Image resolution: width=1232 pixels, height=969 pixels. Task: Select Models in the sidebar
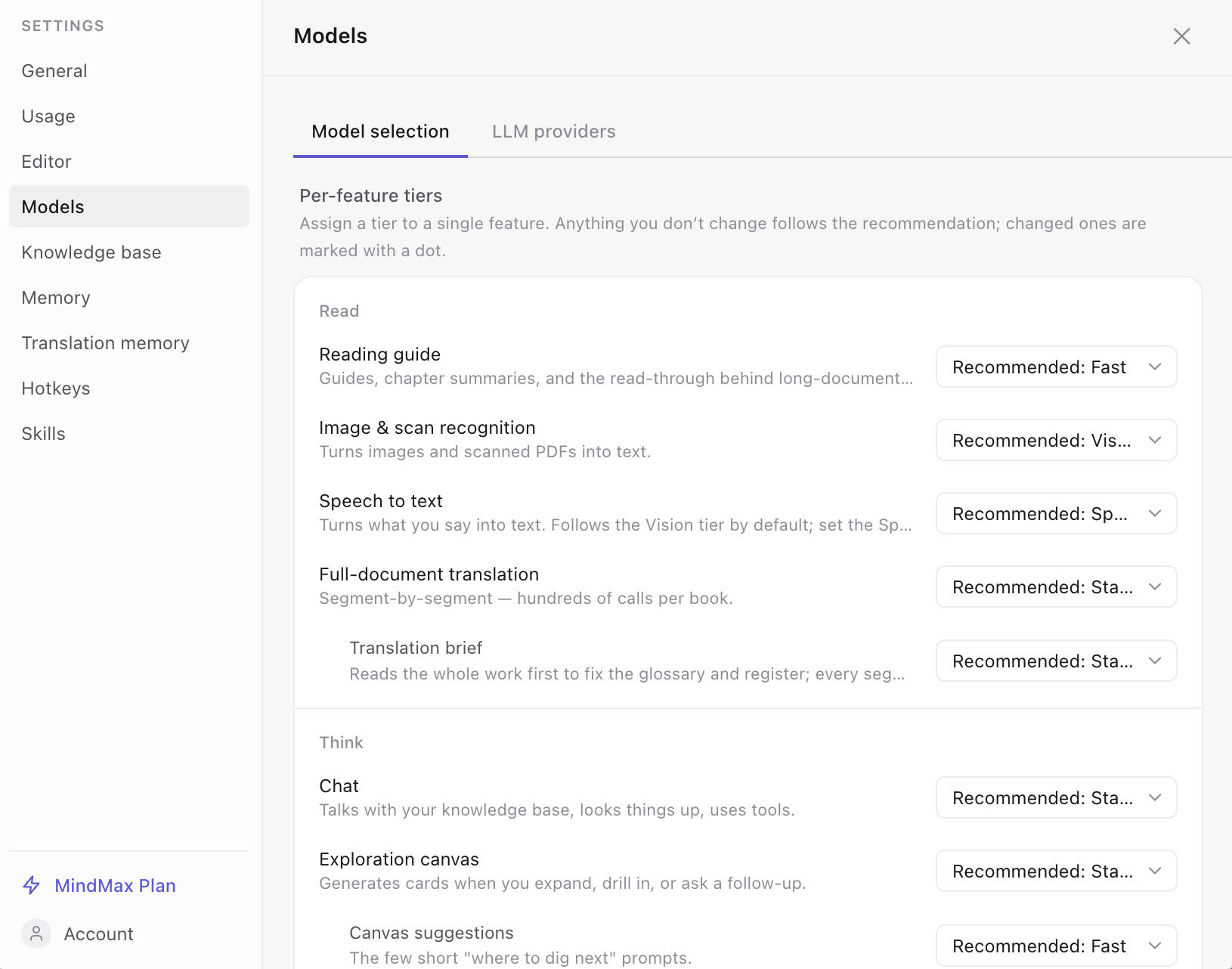point(129,206)
